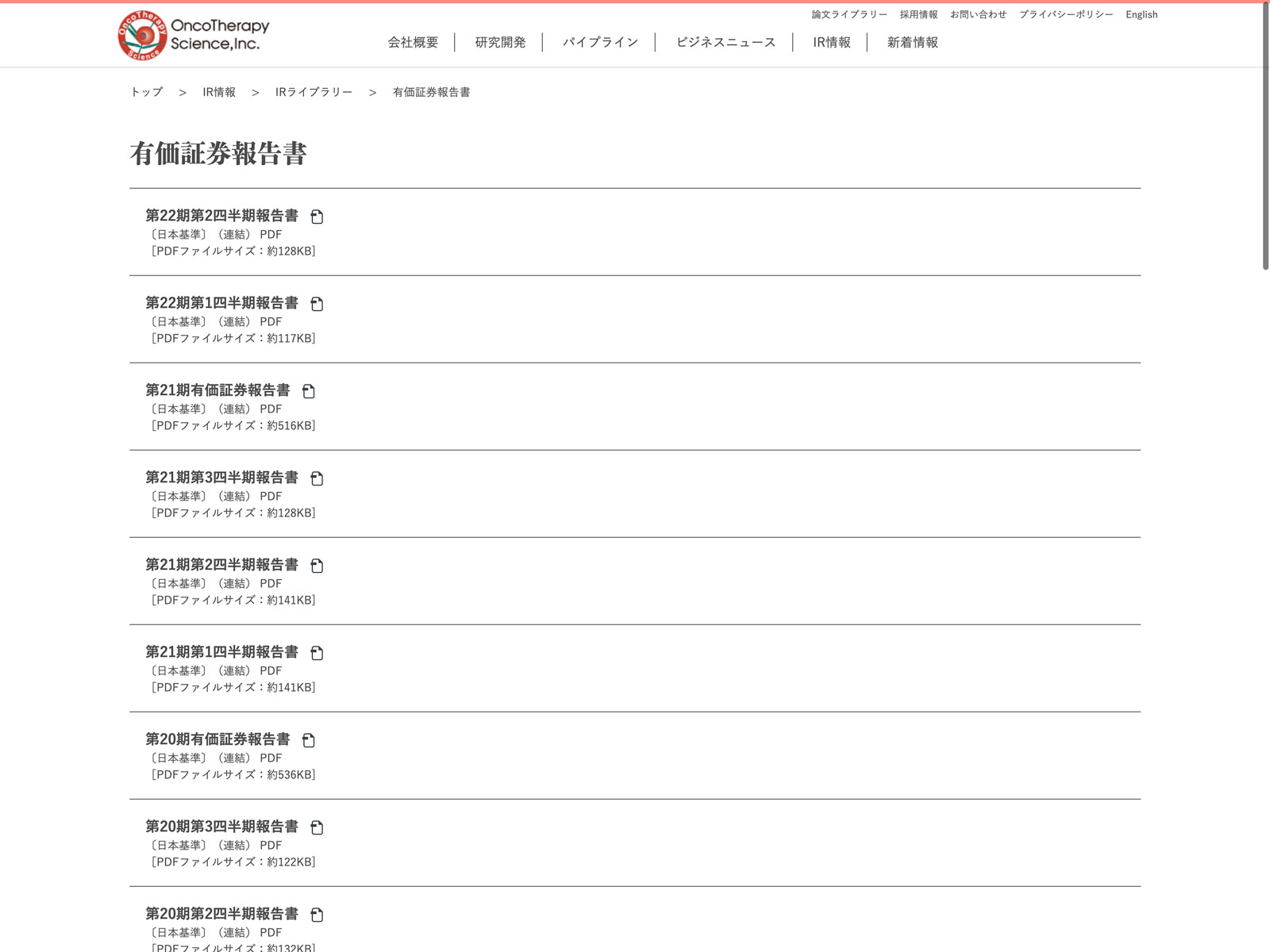Go to IRライブラリー in breadcrumb

[314, 92]
